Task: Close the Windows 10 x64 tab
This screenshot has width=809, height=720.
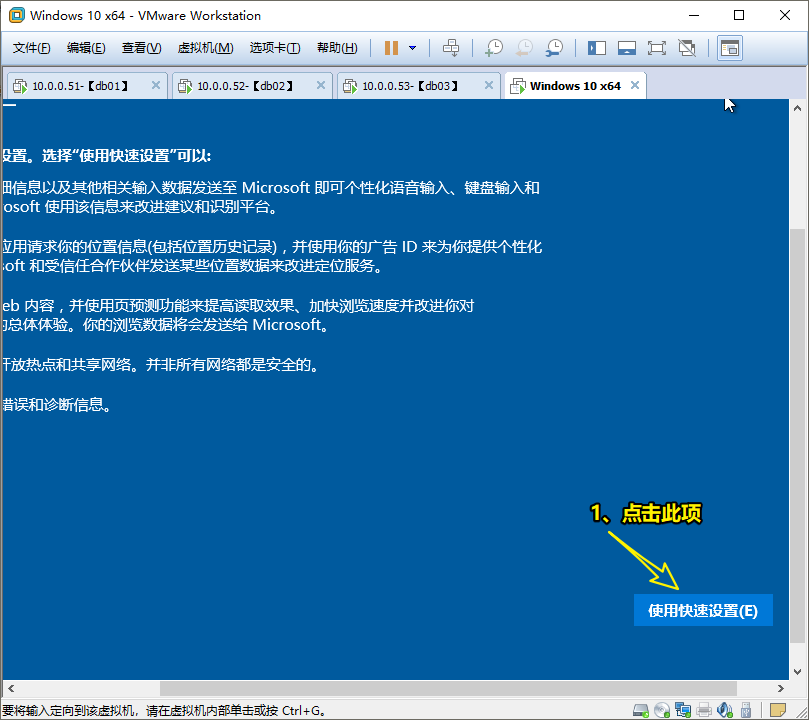Action: coord(635,86)
